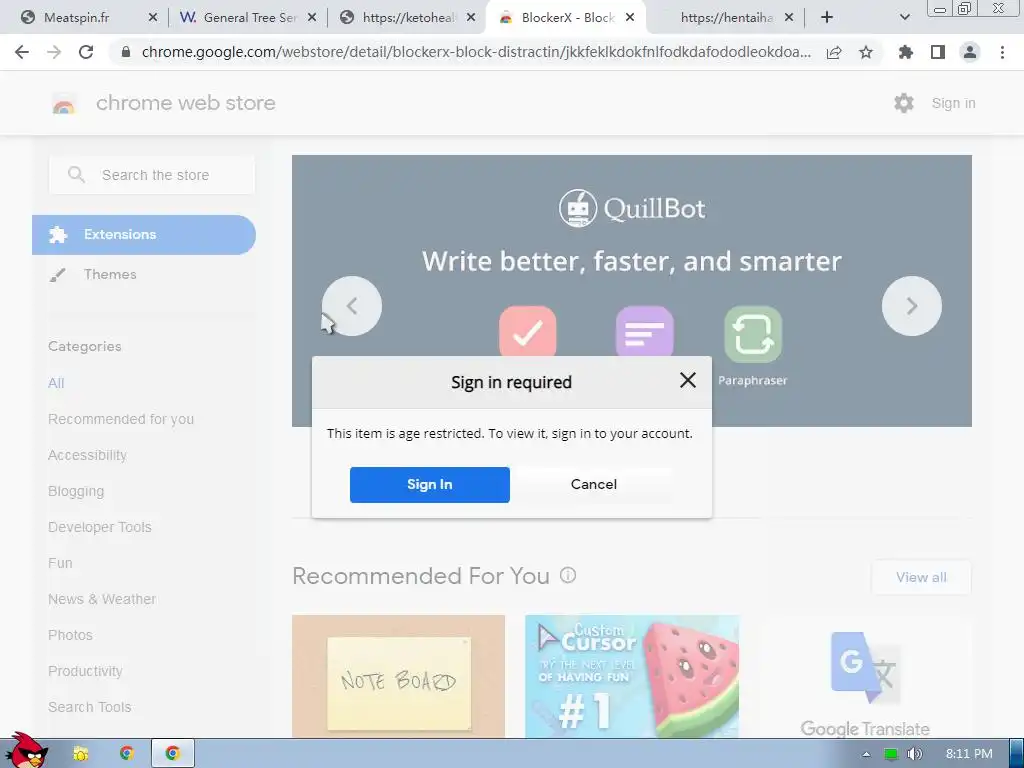Switch to the hentaiha tab

point(726,18)
